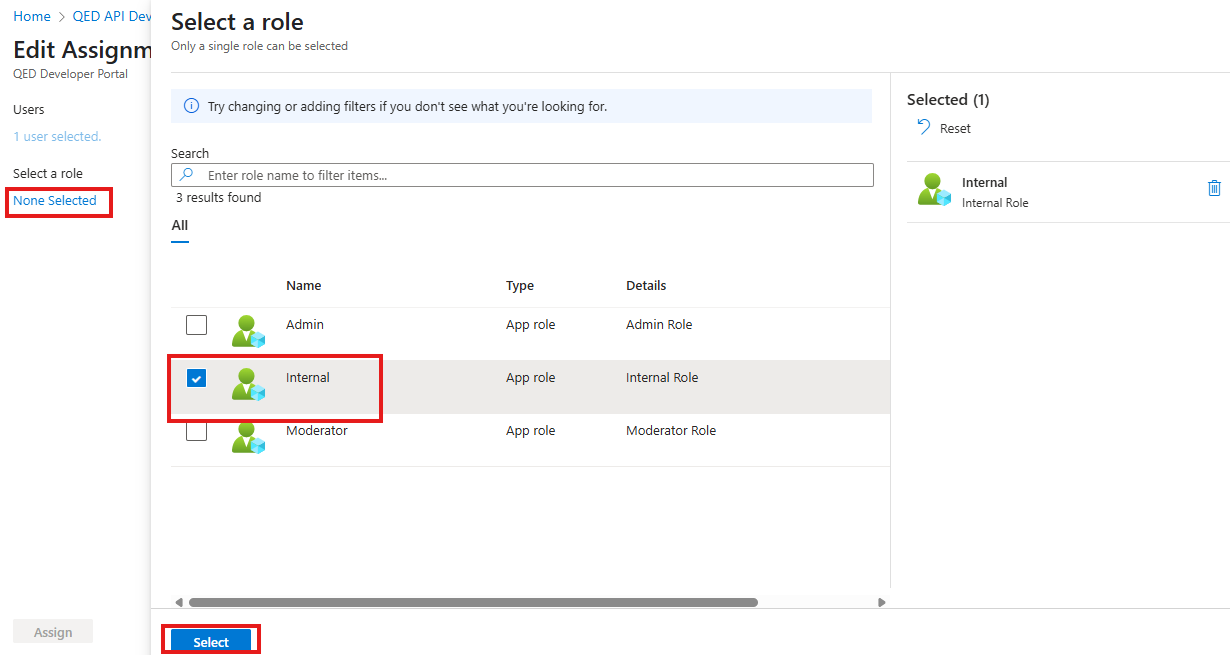Delete the selected Internal role with trash icon
This screenshot has height=655, width=1230.
1214,188
